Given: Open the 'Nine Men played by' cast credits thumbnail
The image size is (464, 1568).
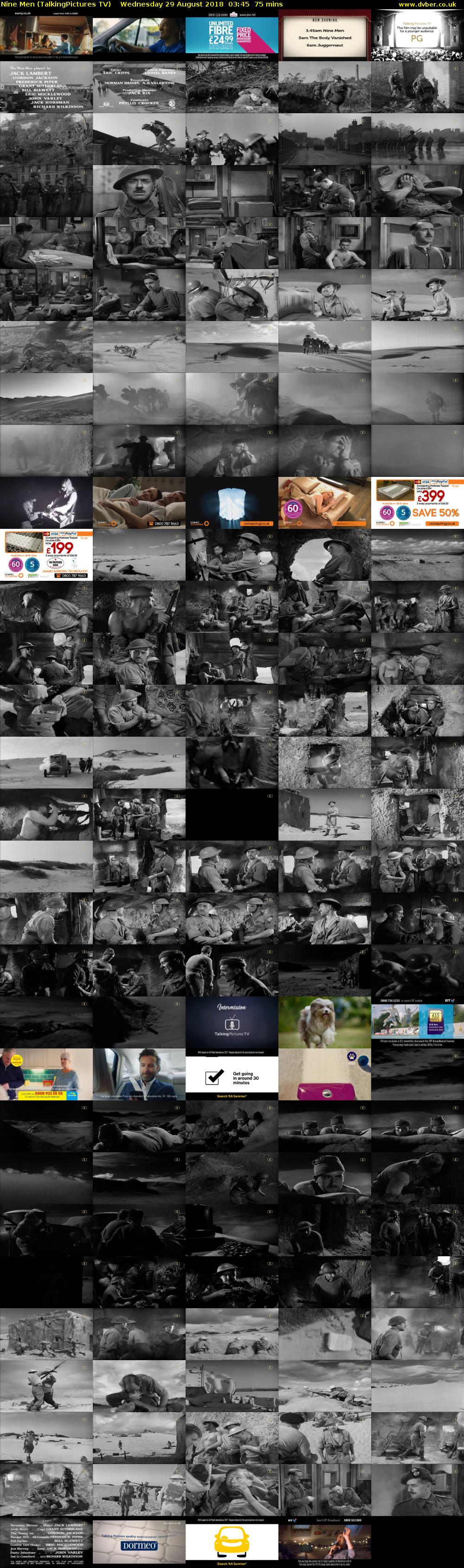Looking at the screenshot, I should click(x=46, y=86).
